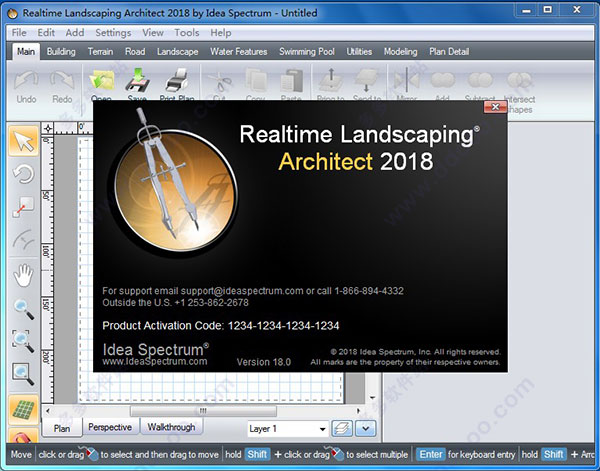Open the File menu
This screenshot has height=471, width=600.
pos(19,33)
